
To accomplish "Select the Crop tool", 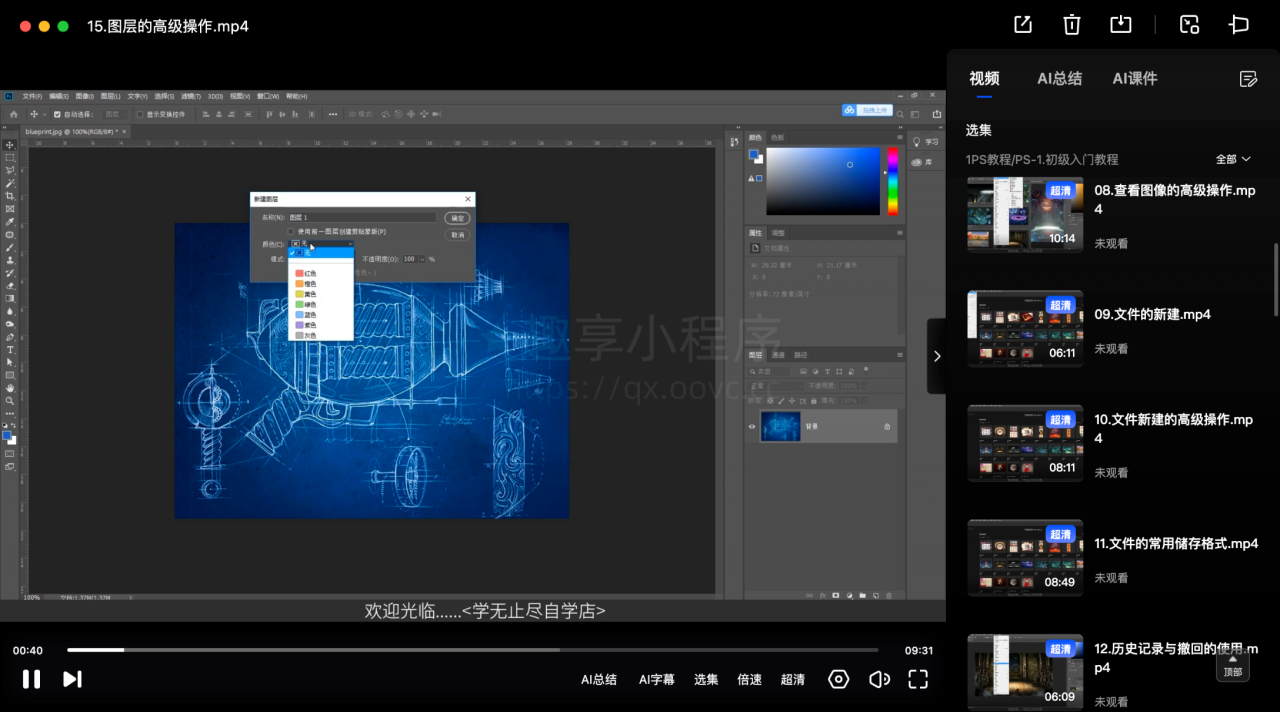I will pyautogui.click(x=10, y=196).
